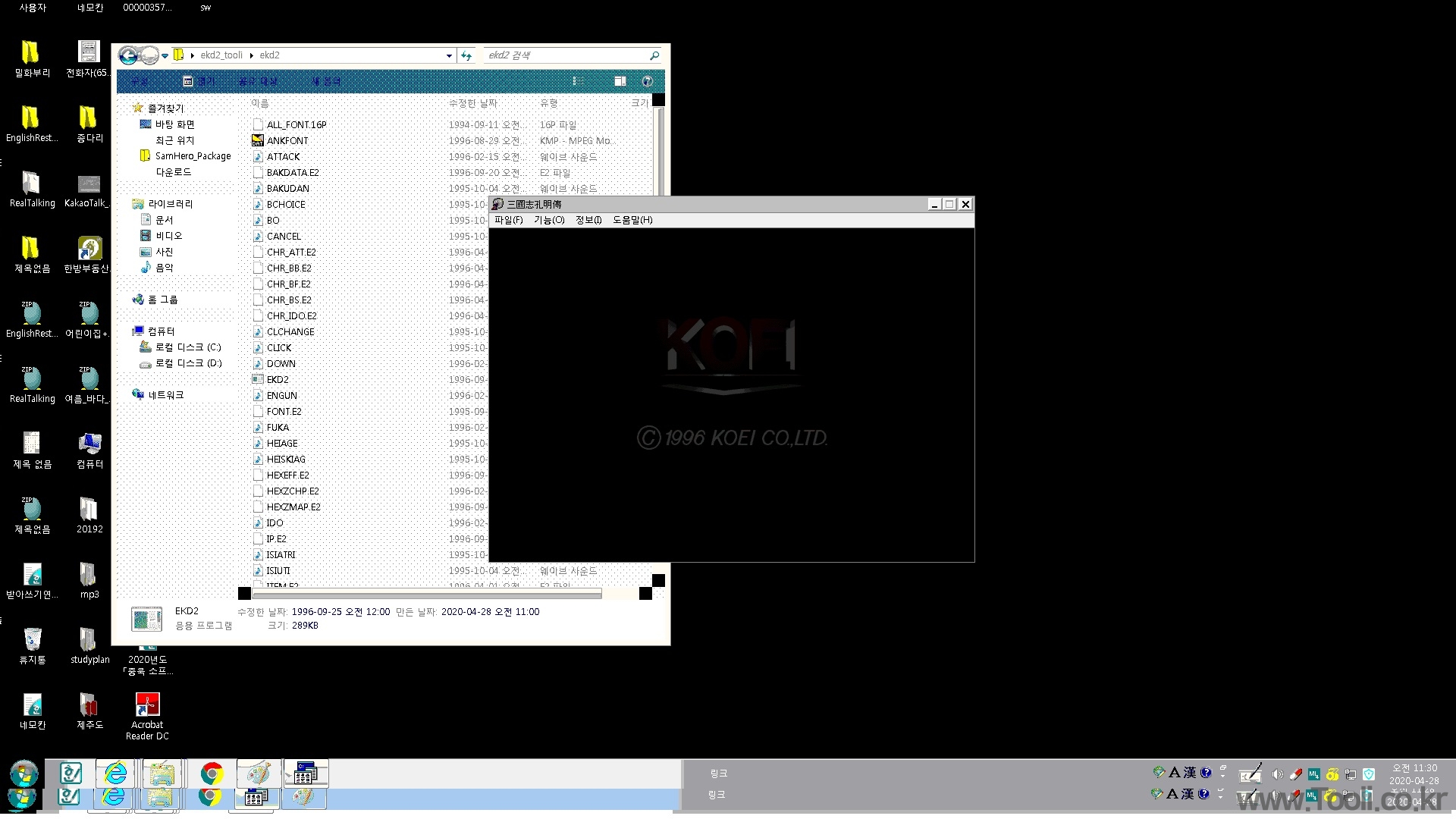This screenshot has width=1456, height=819.
Task: Go back in the ekd2 Explorer window
Action: [x=128, y=55]
